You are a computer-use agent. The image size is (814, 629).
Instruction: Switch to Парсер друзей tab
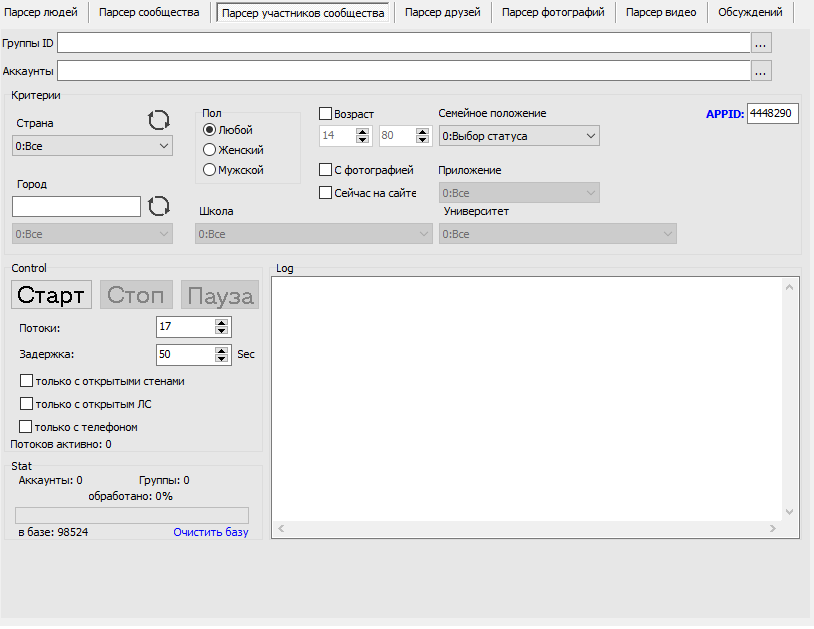tap(442, 12)
